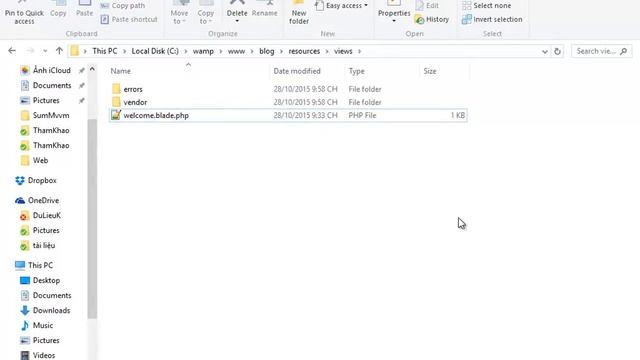Viewport: 640px width, 360px height.
Task: Select OneDrive in navigation pane
Action: coord(37,200)
